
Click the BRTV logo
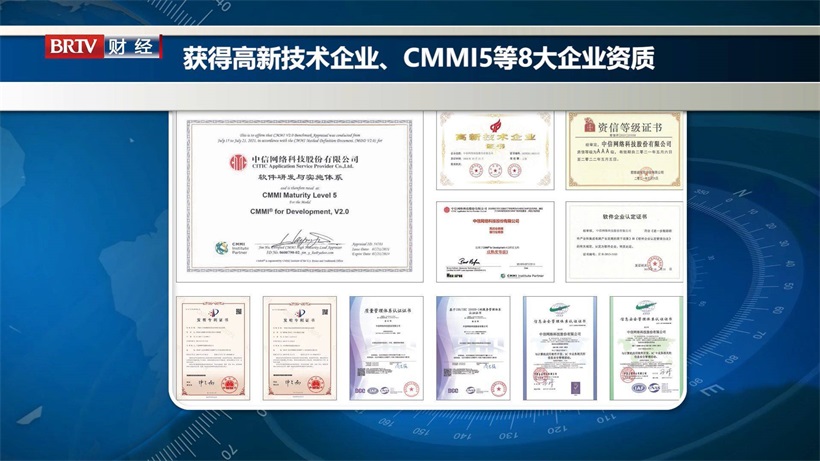[74, 47]
